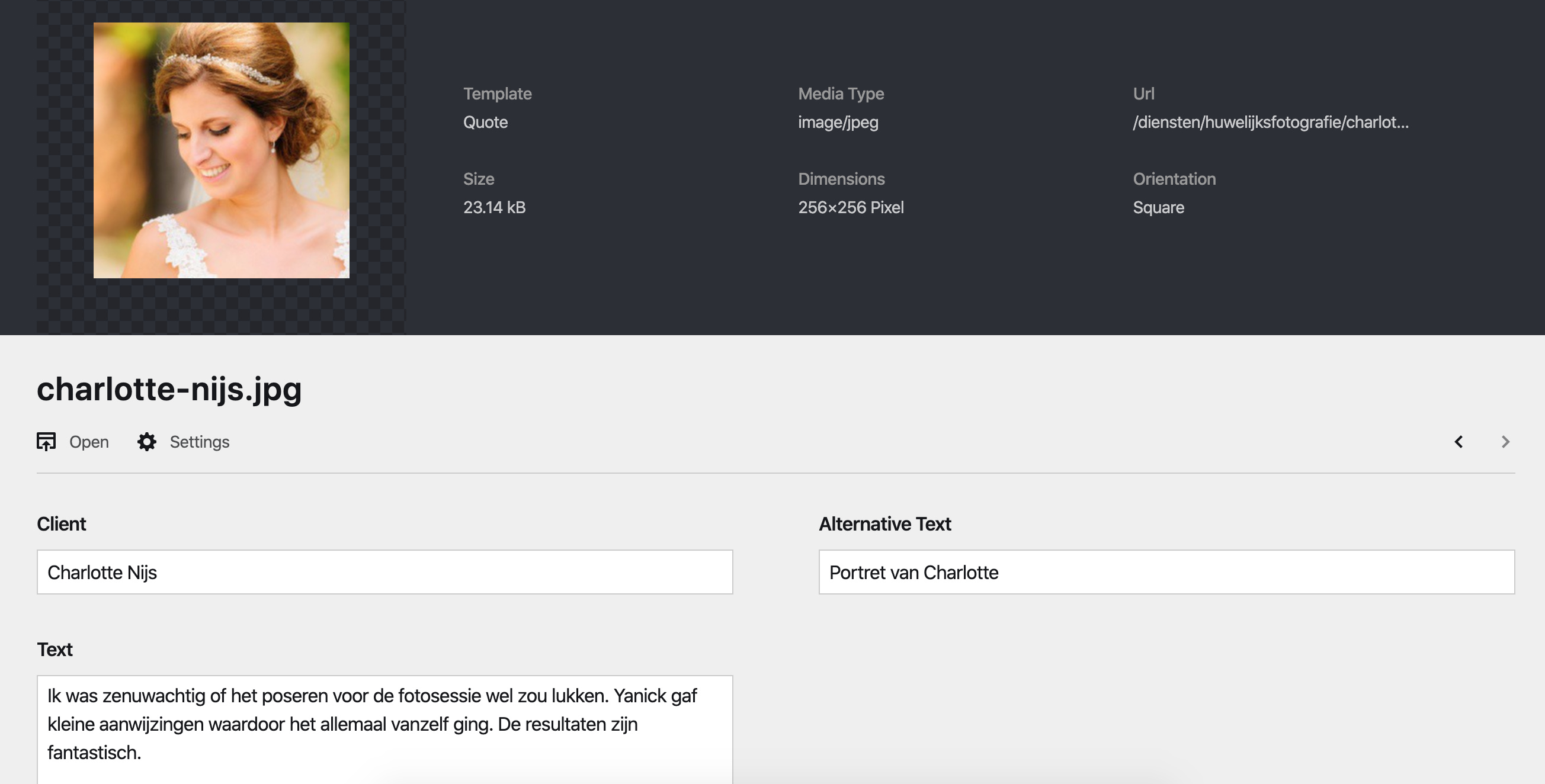Click the bride portrait preview thumbnail
This screenshot has height=784, width=1545.
point(222,150)
